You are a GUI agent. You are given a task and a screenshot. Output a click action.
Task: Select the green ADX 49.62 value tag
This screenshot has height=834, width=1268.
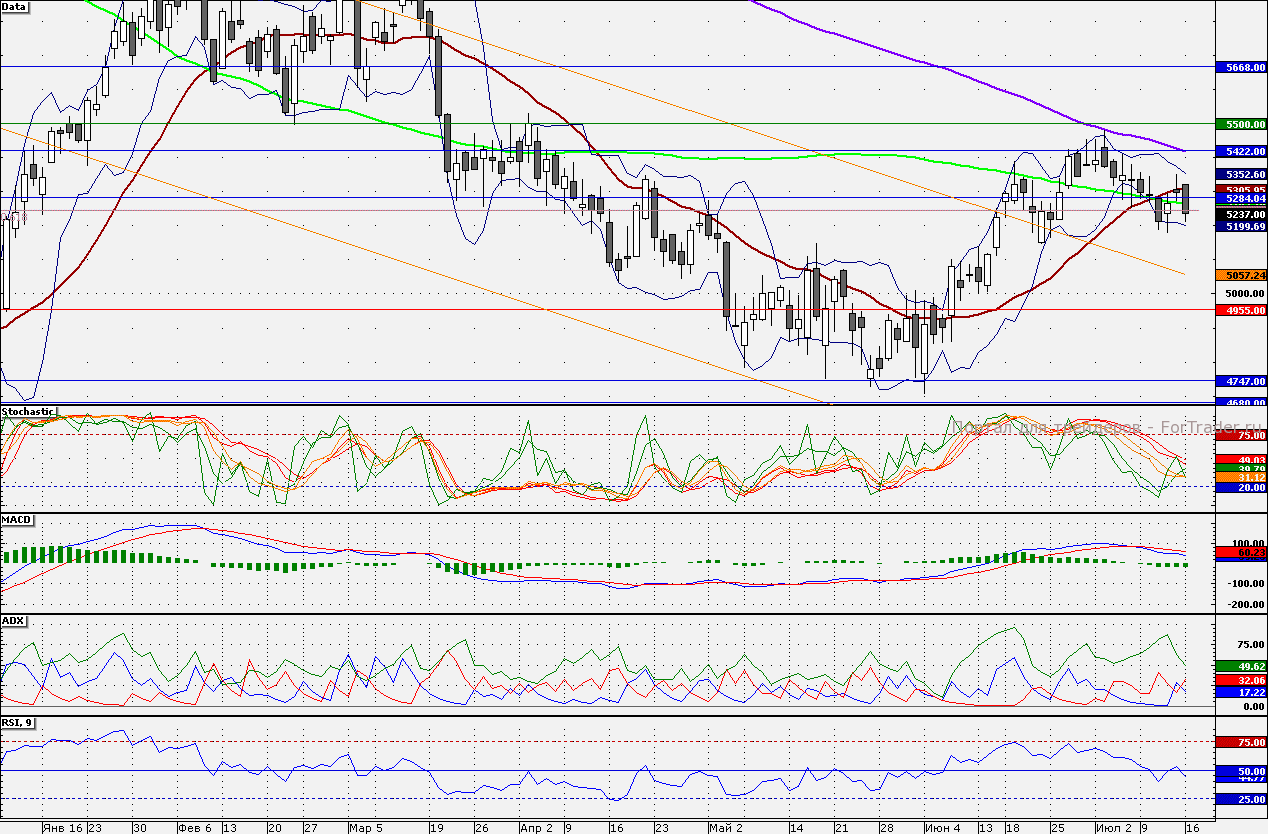click(1240, 665)
